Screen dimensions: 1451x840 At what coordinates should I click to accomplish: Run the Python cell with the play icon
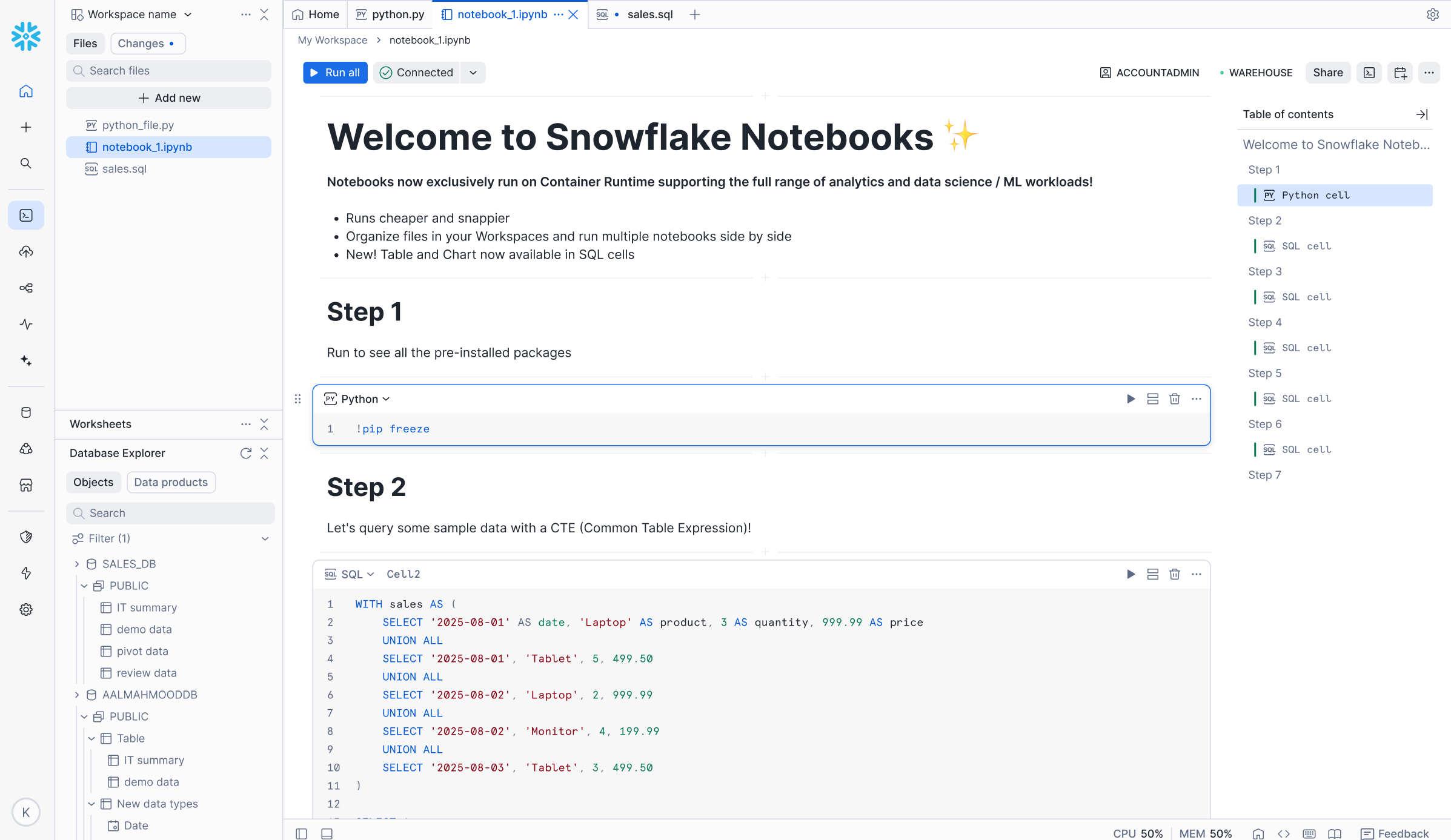click(1130, 399)
